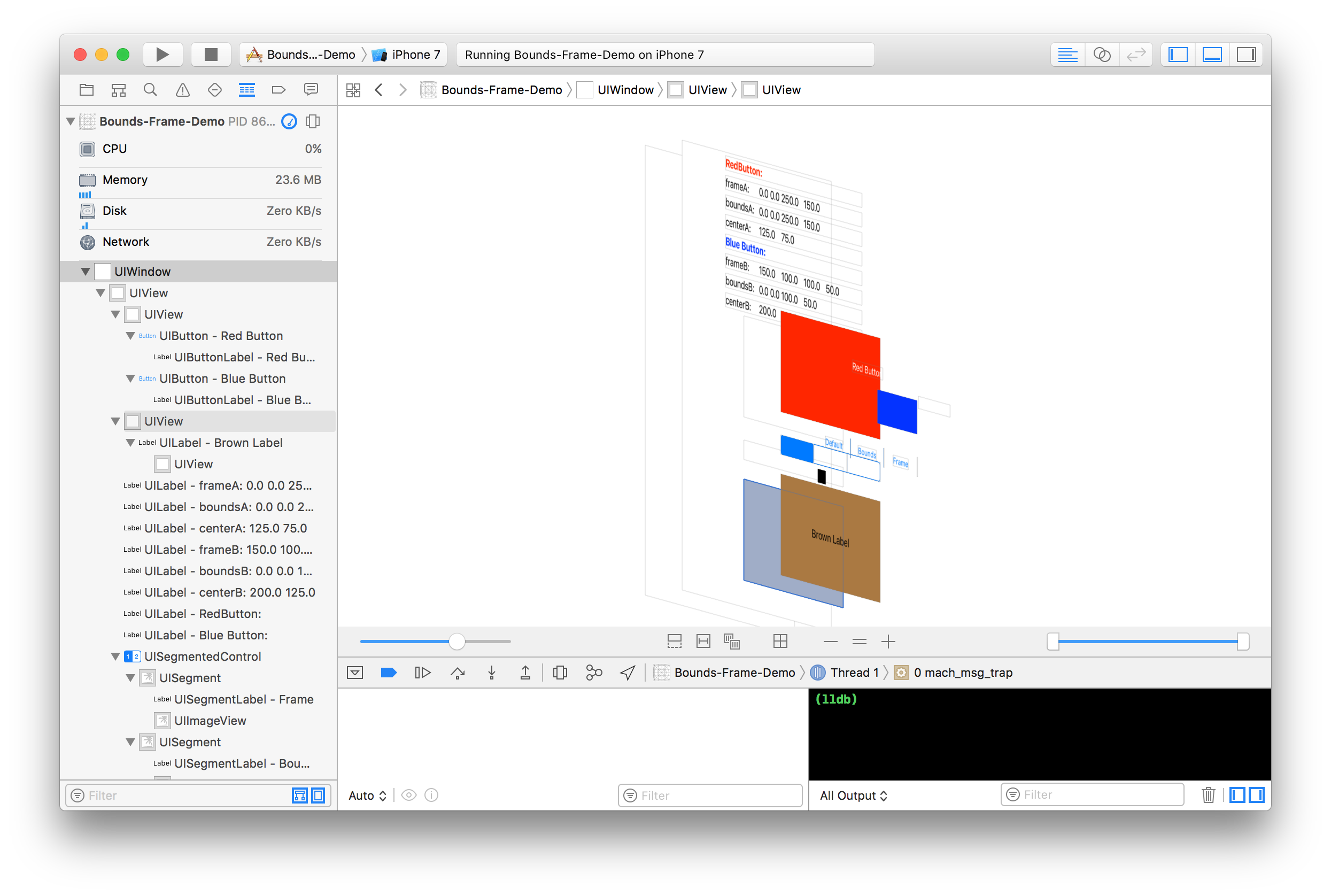
Task: Move the right visible-range slider handle
Action: [x=1242, y=641]
